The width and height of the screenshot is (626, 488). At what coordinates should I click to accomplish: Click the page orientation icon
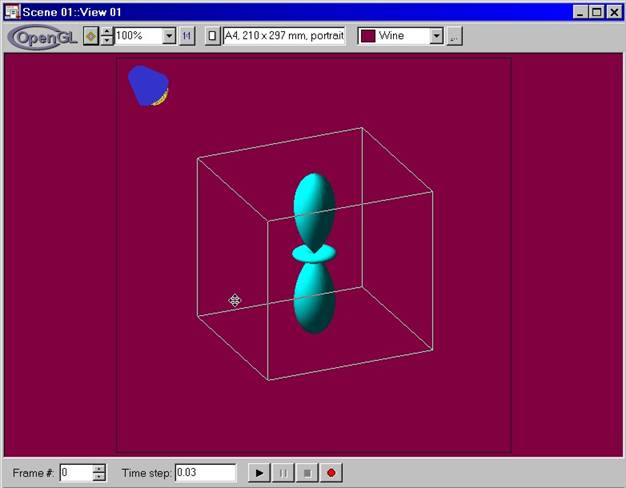[212, 36]
